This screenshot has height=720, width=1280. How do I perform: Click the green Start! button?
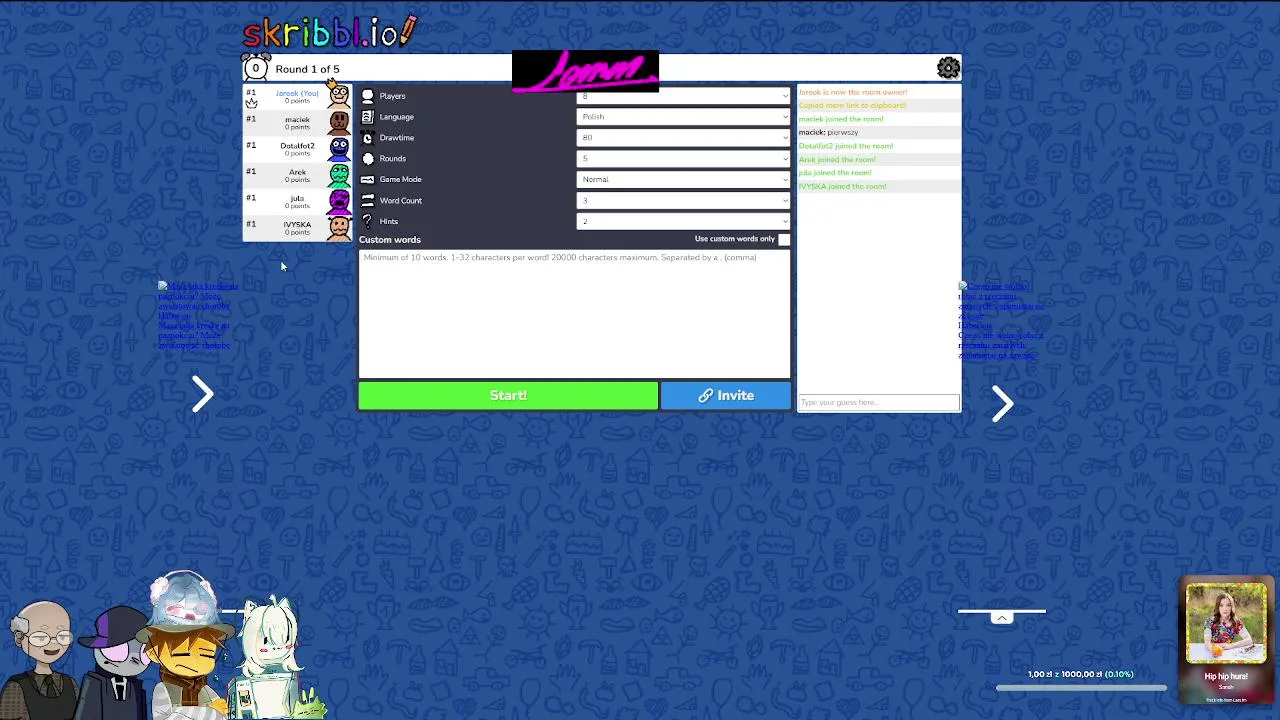[x=508, y=395]
